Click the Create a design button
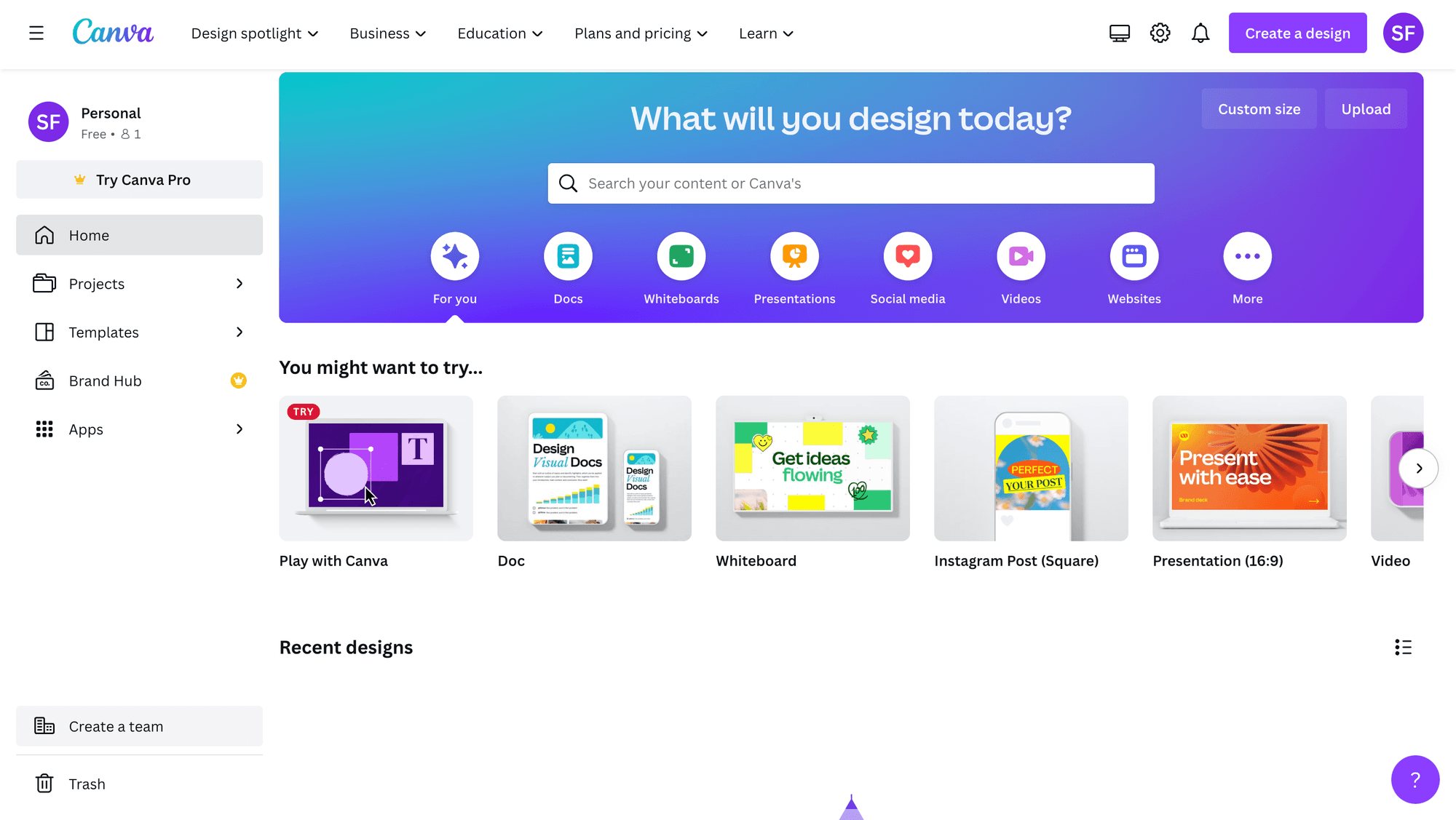Viewport: 1456px width, 820px height. pyautogui.click(x=1297, y=33)
